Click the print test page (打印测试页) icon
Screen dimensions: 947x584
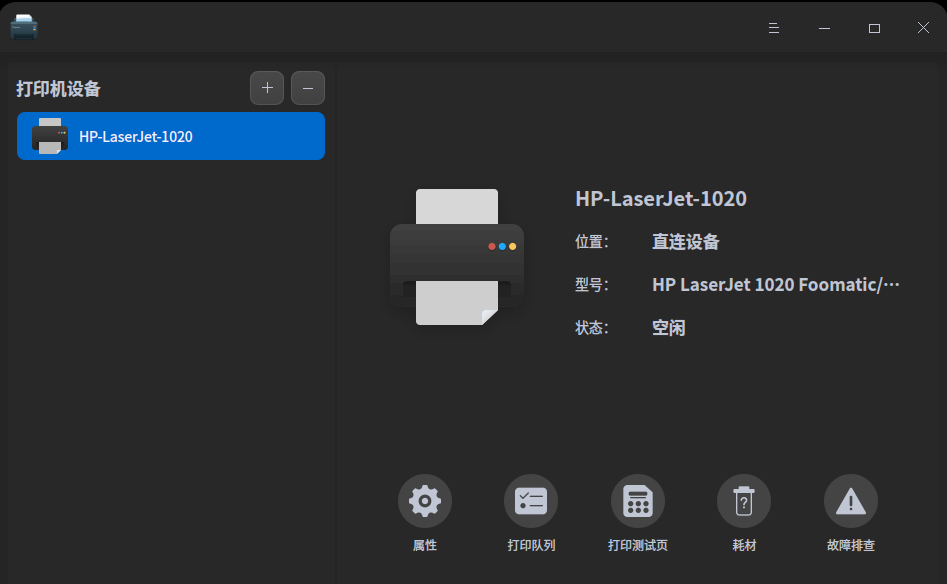[638, 501]
